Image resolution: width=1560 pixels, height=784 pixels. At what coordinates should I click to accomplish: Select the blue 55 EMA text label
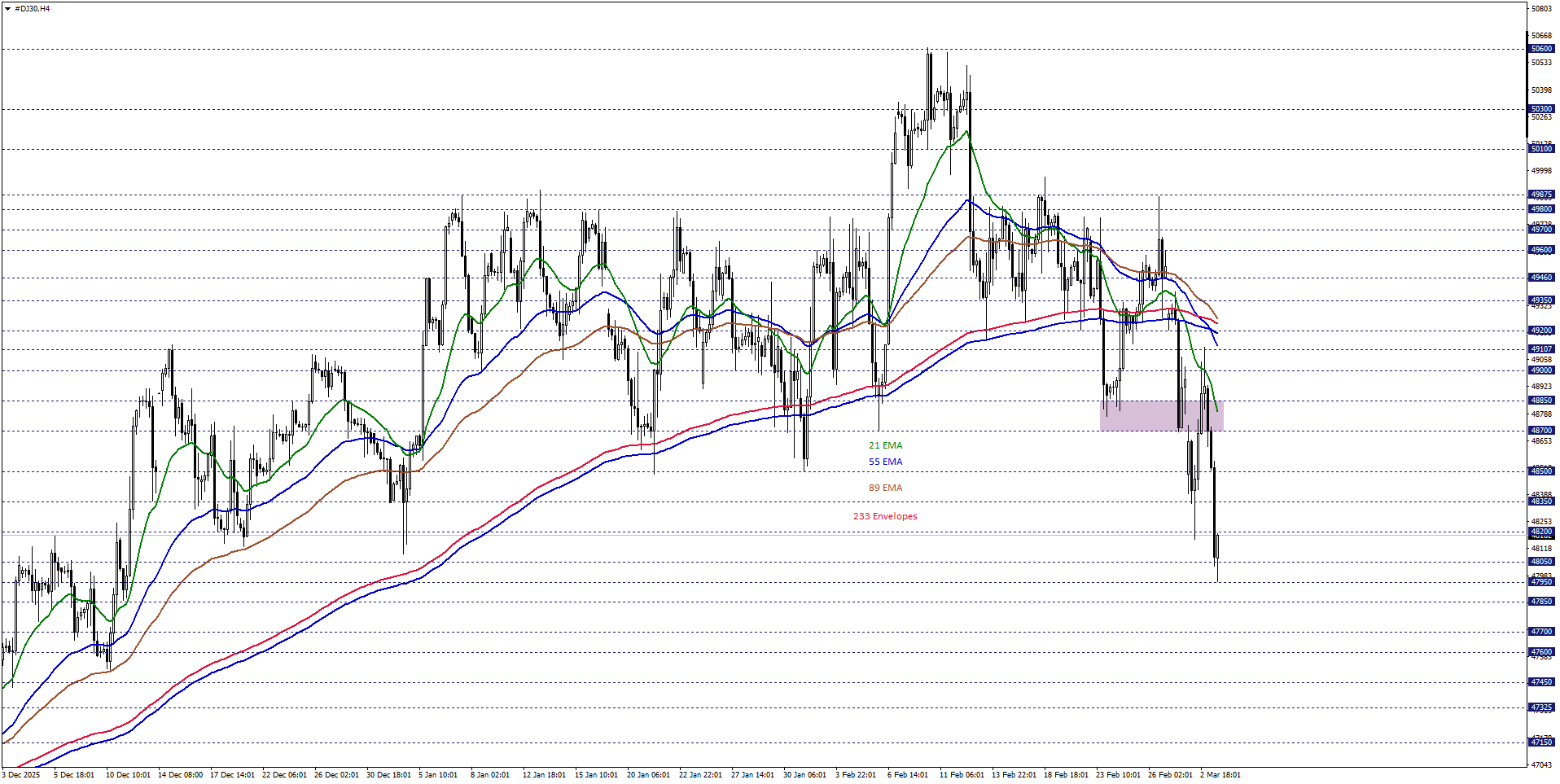(x=885, y=462)
